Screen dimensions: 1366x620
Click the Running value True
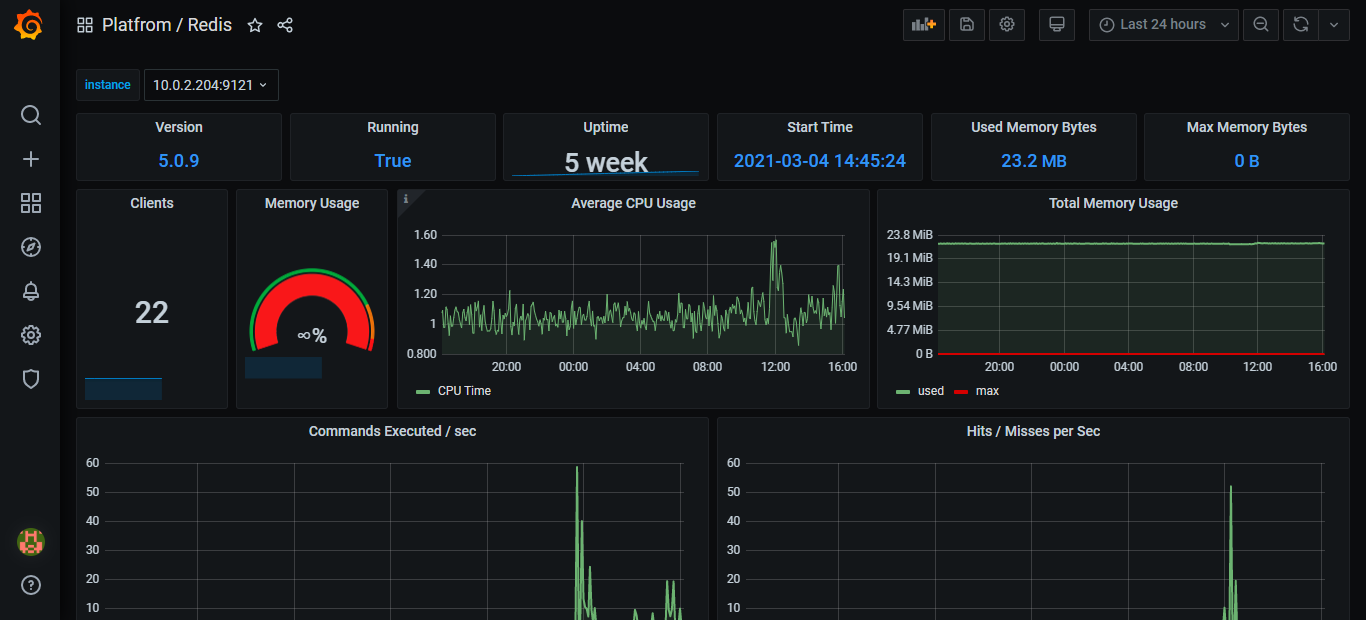pyautogui.click(x=393, y=160)
